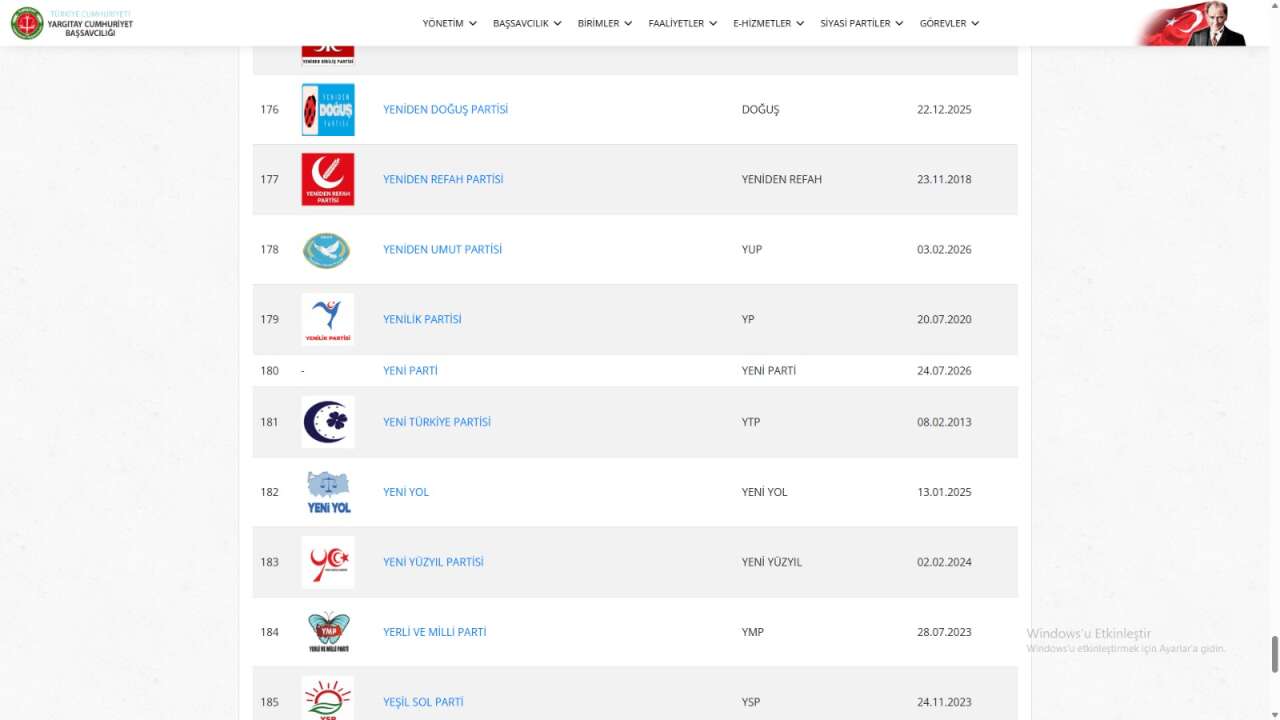This screenshot has width=1280, height=720.
Task: Open the YENİ PARTİ link
Action: (x=410, y=371)
